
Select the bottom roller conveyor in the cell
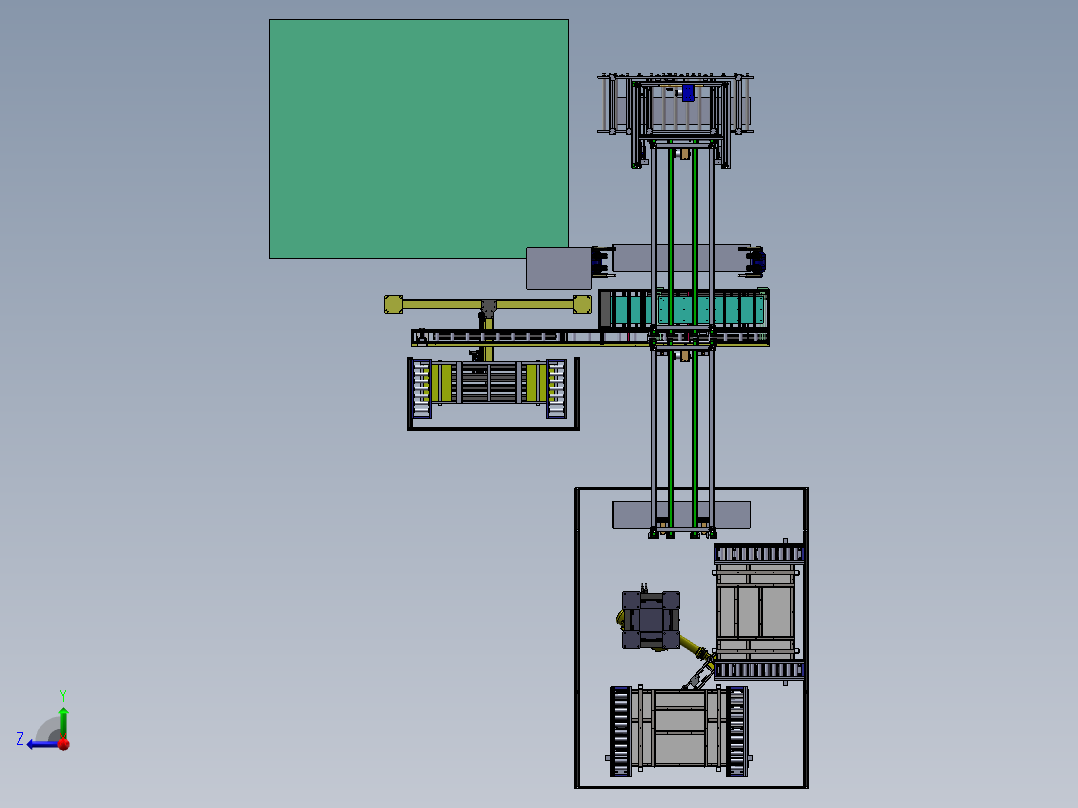point(679,730)
